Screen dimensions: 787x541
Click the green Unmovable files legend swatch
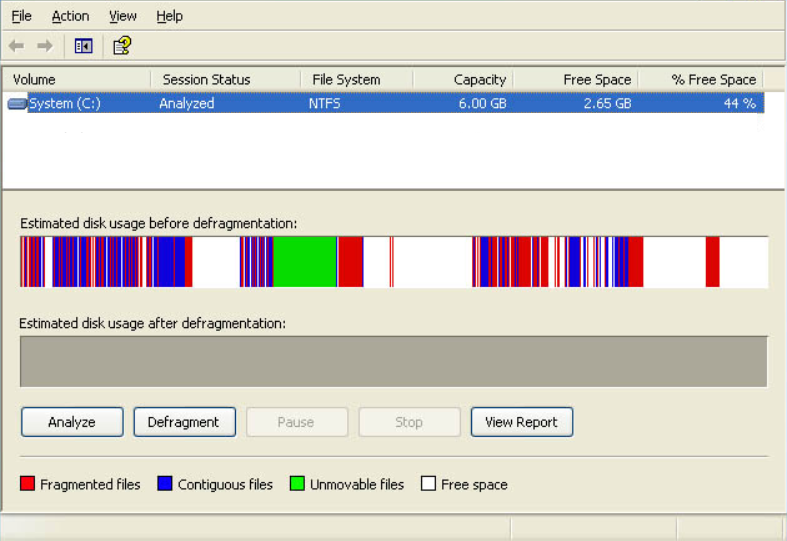pos(297,484)
